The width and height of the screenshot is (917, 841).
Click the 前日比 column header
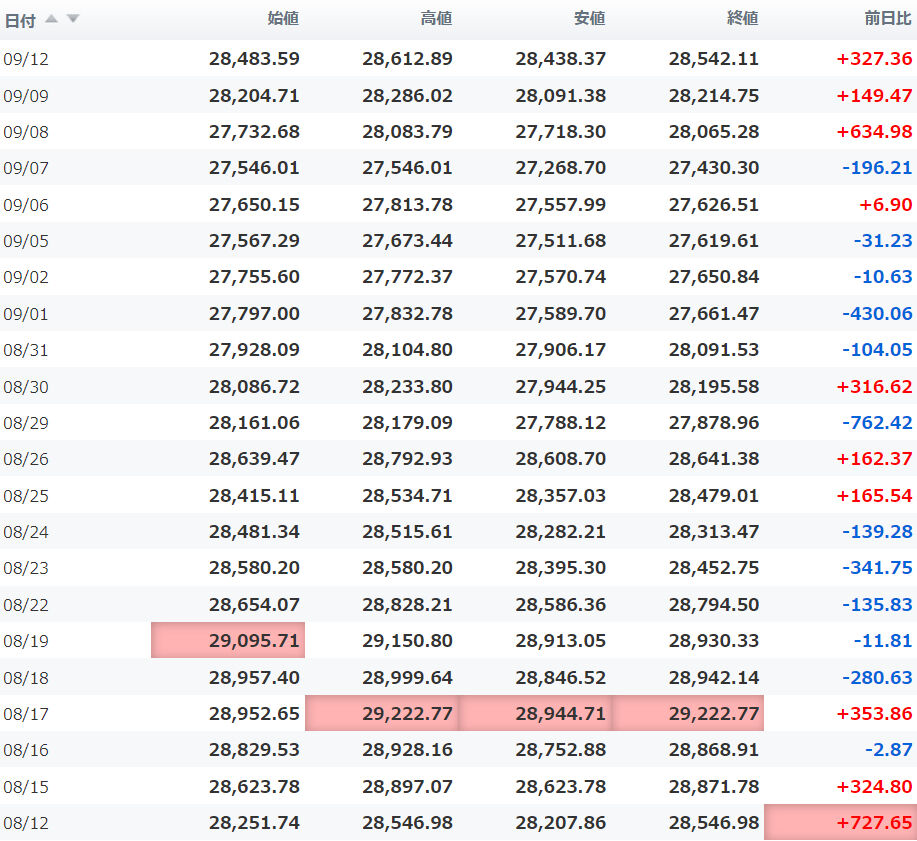tap(888, 19)
